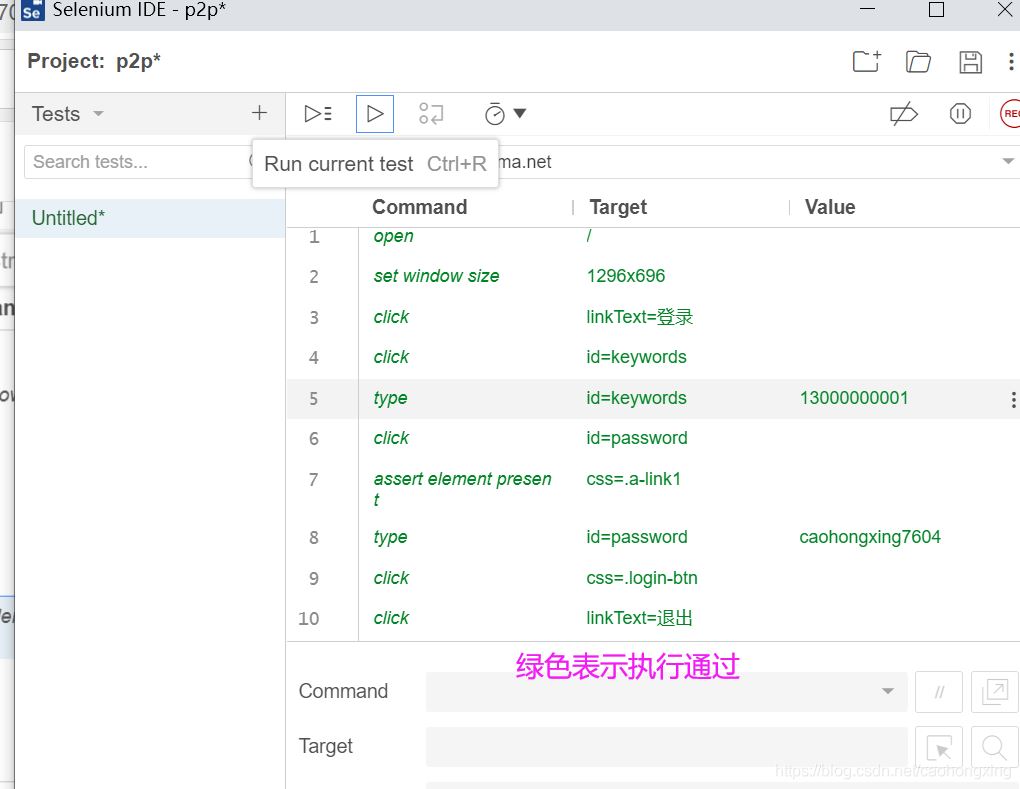The height and width of the screenshot is (789, 1020).
Task: Click row number 10
Action: click(x=309, y=619)
